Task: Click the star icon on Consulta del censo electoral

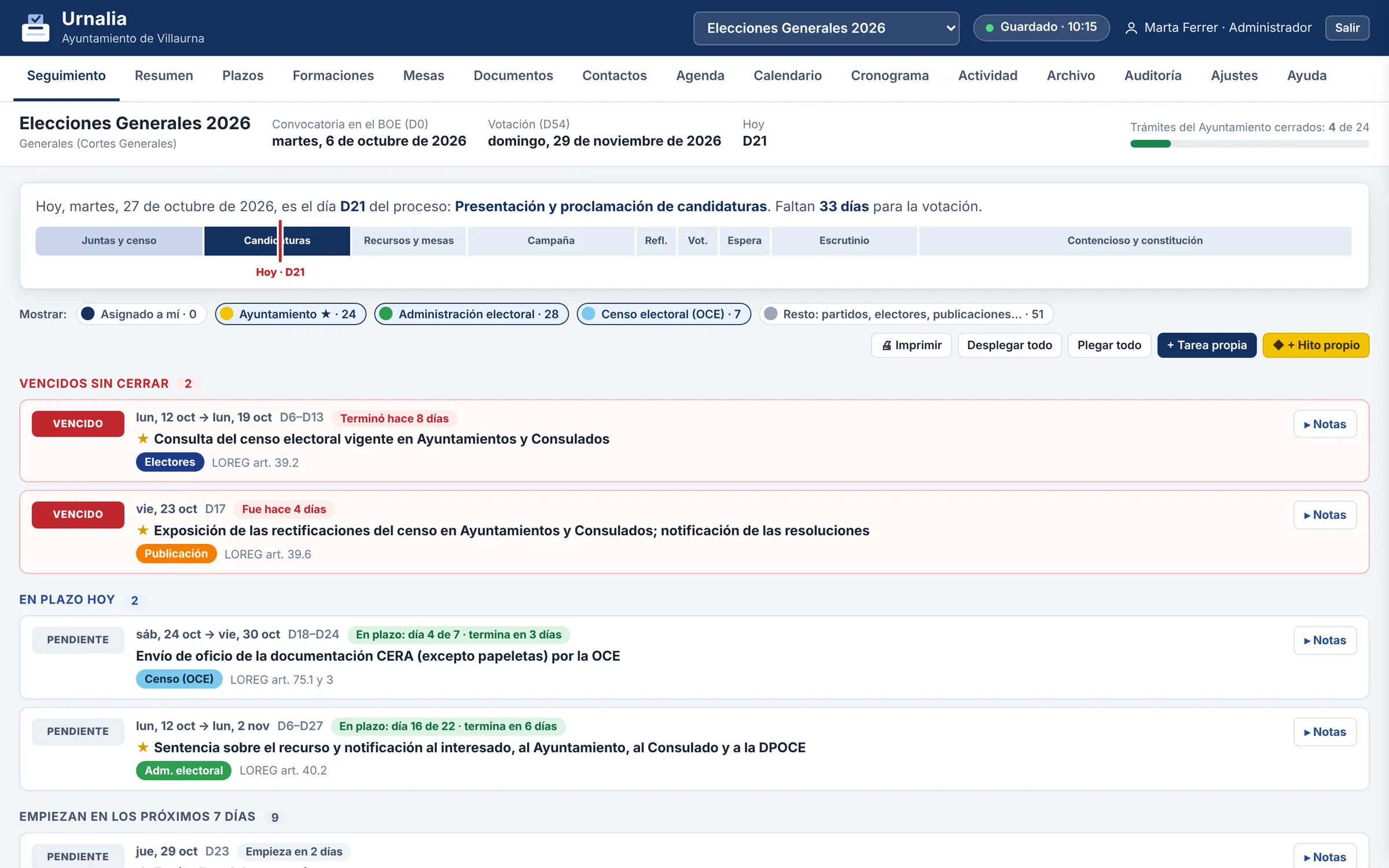Action: pos(143,439)
